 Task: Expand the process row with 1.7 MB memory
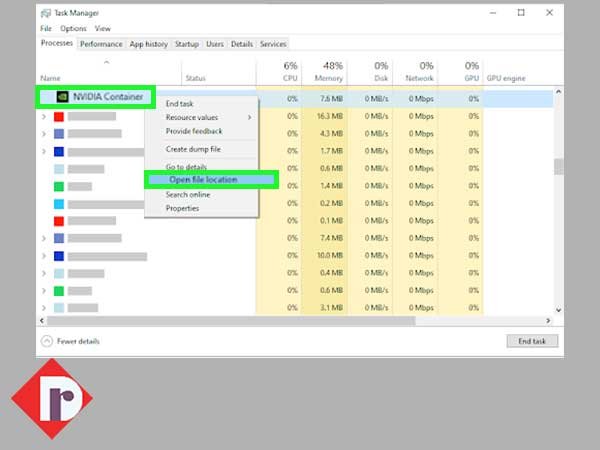click(x=44, y=151)
